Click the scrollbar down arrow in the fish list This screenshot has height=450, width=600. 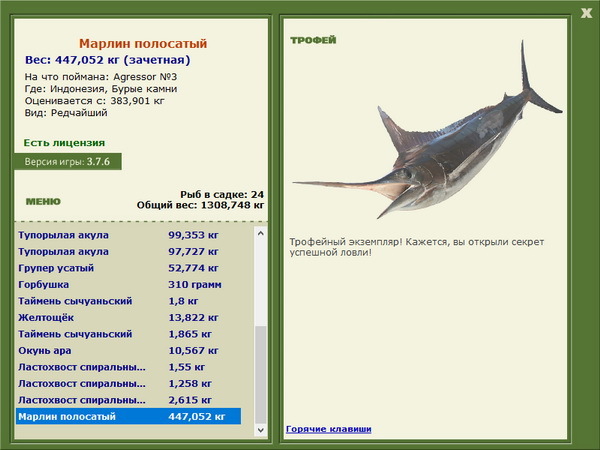[262, 430]
